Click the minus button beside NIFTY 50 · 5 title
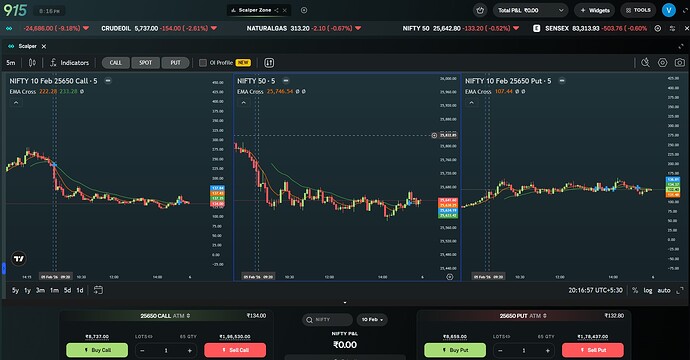The width and height of the screenshot is (690, 360). (x=286, y=81)
